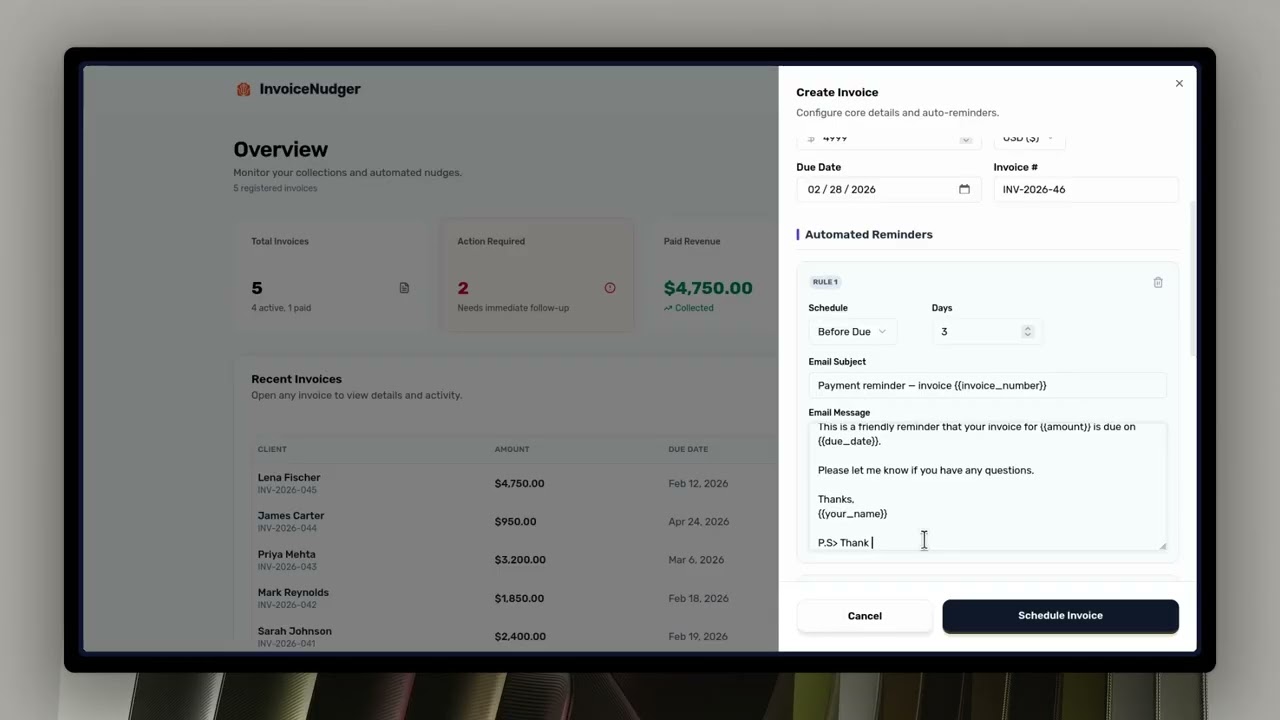Image resolution: width=1280 pixels, height=720 pixels.
Task: Click the InvoiceNudger logo icon
Action: tap(243, 89)
